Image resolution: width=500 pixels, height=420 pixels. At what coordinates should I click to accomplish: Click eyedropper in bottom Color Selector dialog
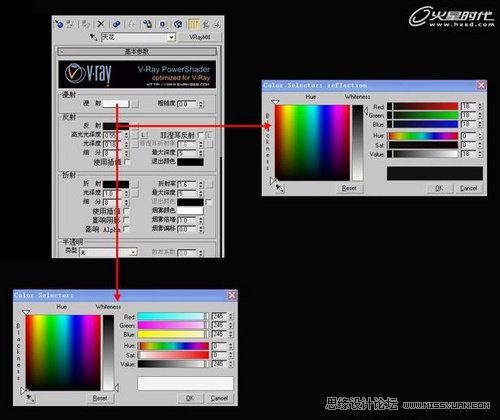pyautogui.click(x=30, y=398)
